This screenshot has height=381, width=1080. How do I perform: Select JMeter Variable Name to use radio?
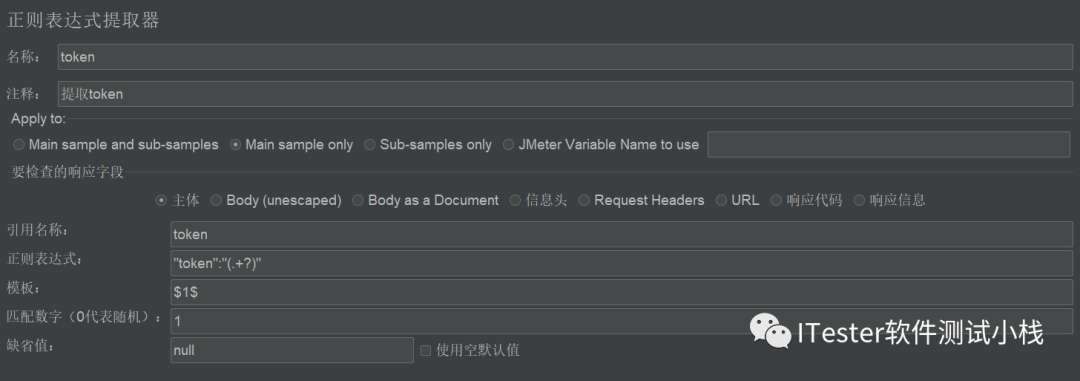point(508,145)
